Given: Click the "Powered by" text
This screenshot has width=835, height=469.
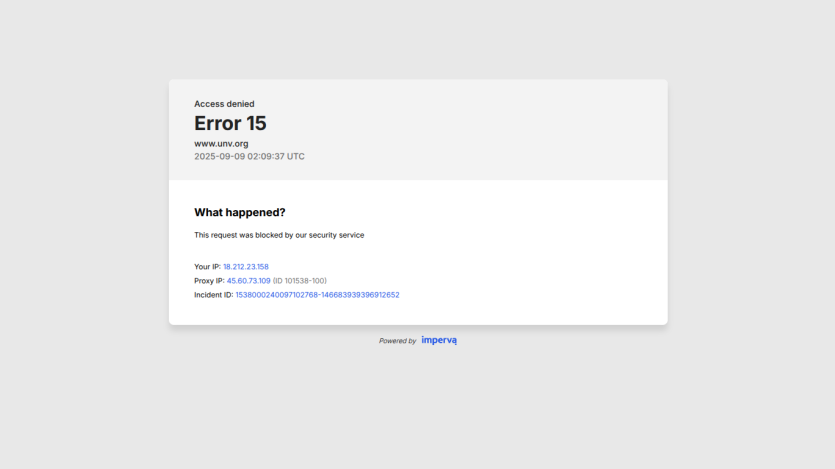Looking at the screenshot, I should click(397, 341).
